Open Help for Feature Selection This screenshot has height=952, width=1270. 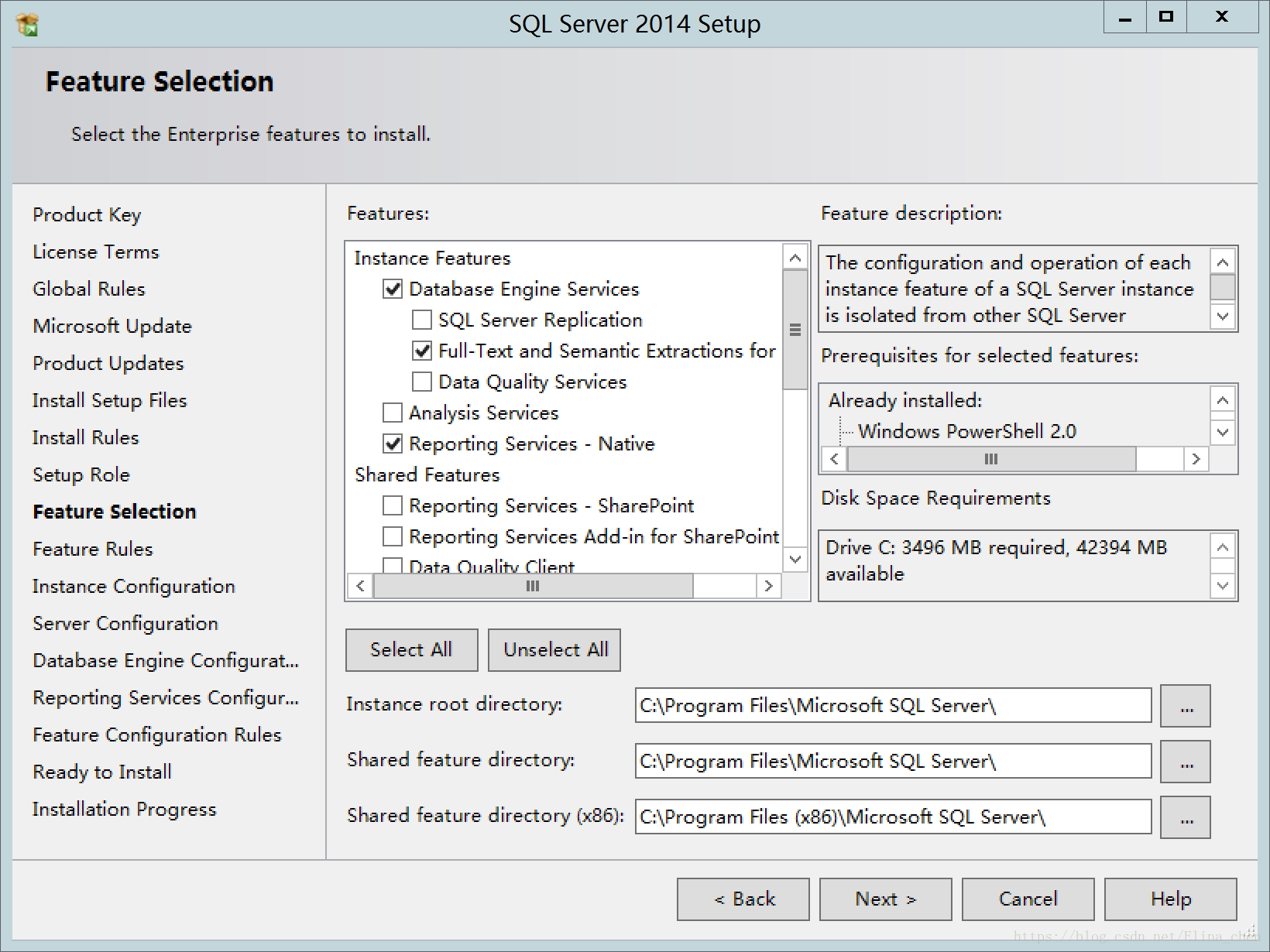1171,899
